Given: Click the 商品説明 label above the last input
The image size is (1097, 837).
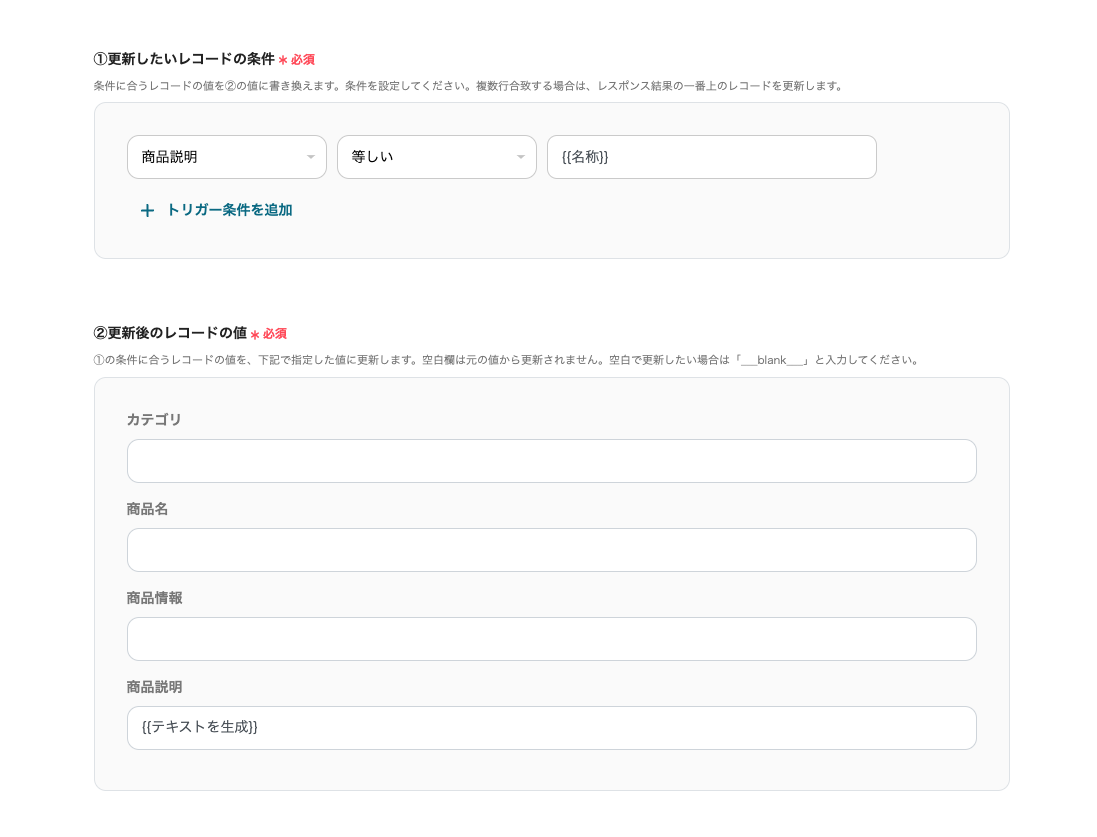Looking at the screenshot, I should point(154,686).
